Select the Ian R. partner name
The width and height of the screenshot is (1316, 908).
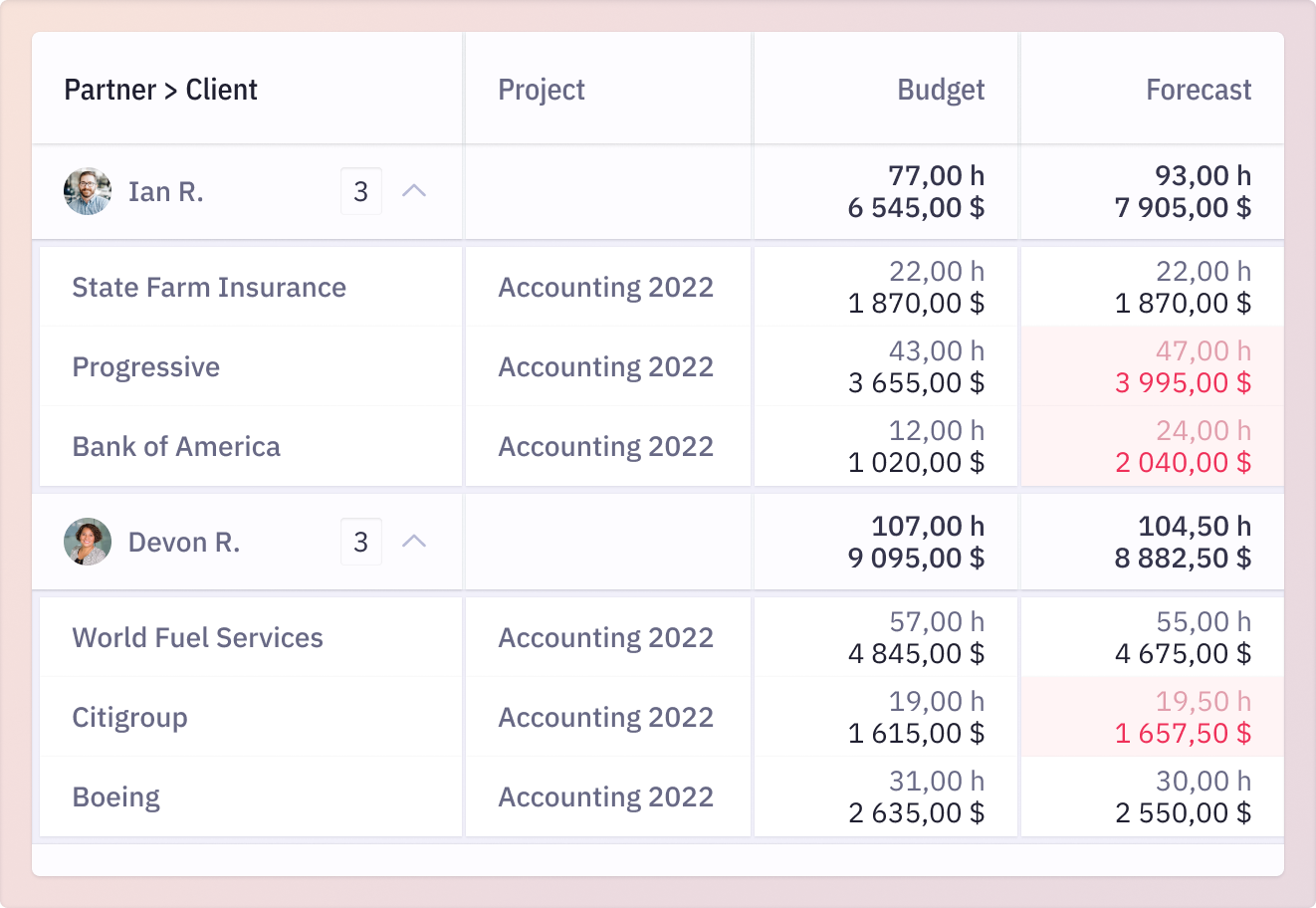pos(166,191)
